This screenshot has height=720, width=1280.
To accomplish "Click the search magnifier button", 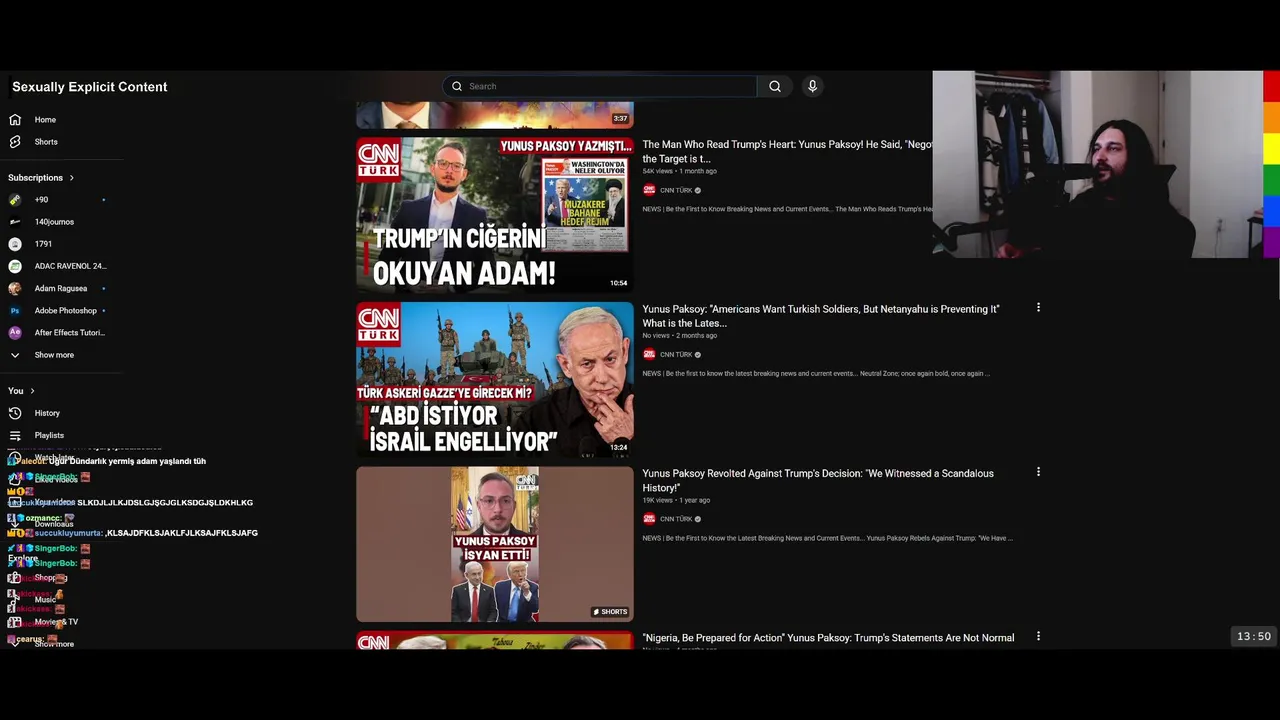I will pos(775,86).
